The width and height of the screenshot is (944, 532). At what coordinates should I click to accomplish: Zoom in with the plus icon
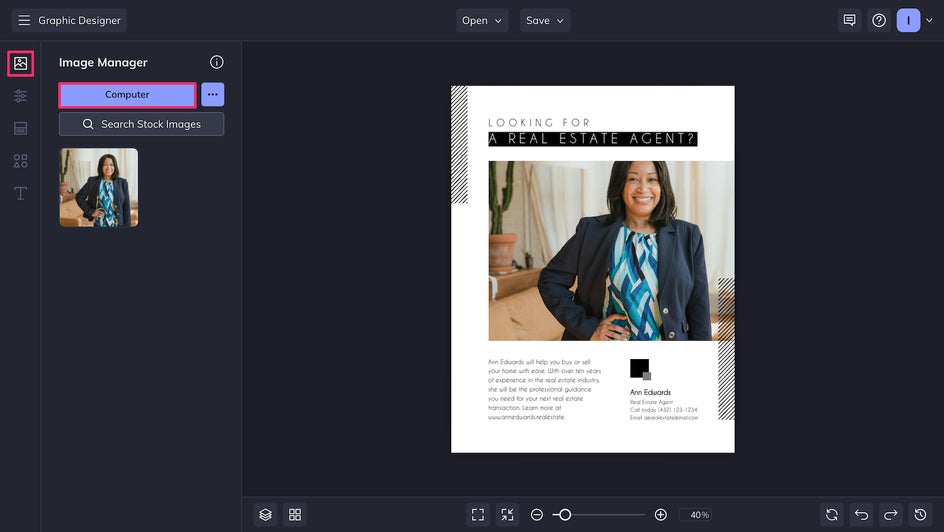[x=660, y=515]
